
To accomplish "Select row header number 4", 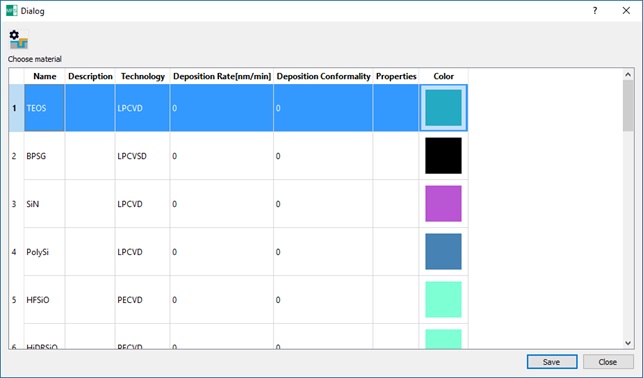I will point(16,252).
